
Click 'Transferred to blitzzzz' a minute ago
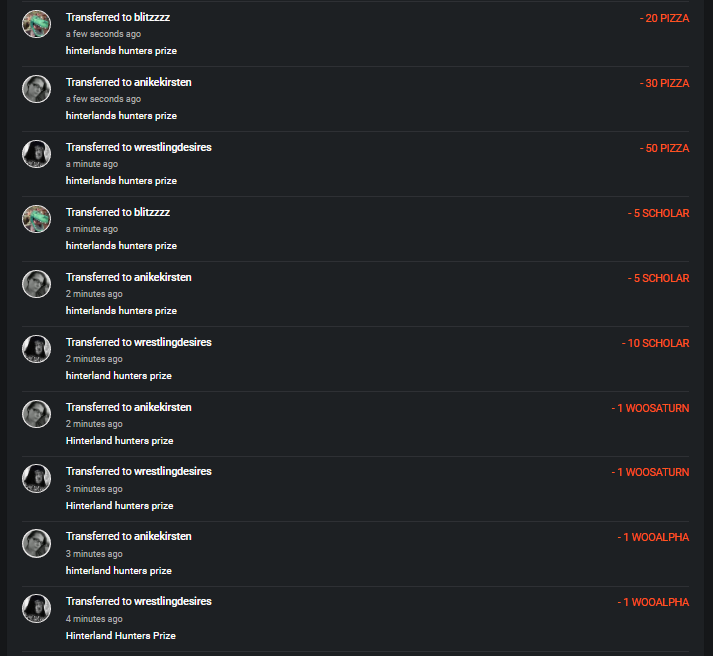[118, 212]
